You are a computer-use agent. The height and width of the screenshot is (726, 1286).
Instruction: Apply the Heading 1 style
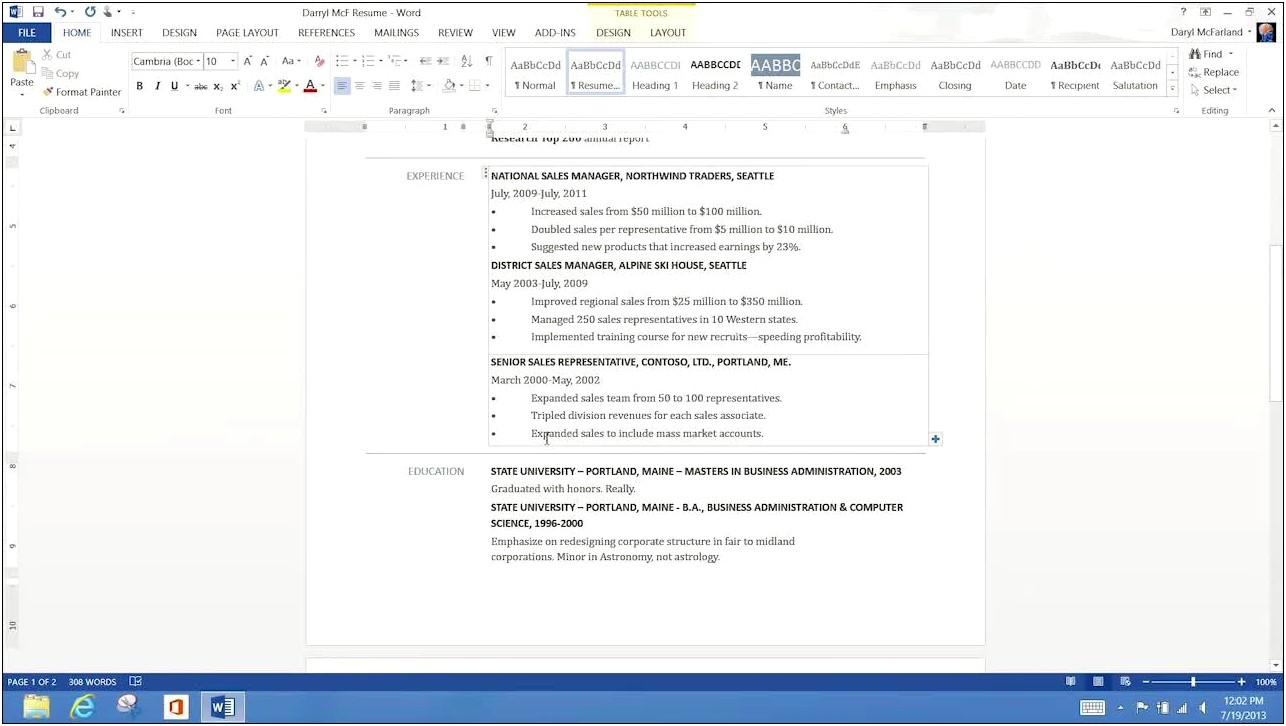pyautogui.click(x=655, y=75)
